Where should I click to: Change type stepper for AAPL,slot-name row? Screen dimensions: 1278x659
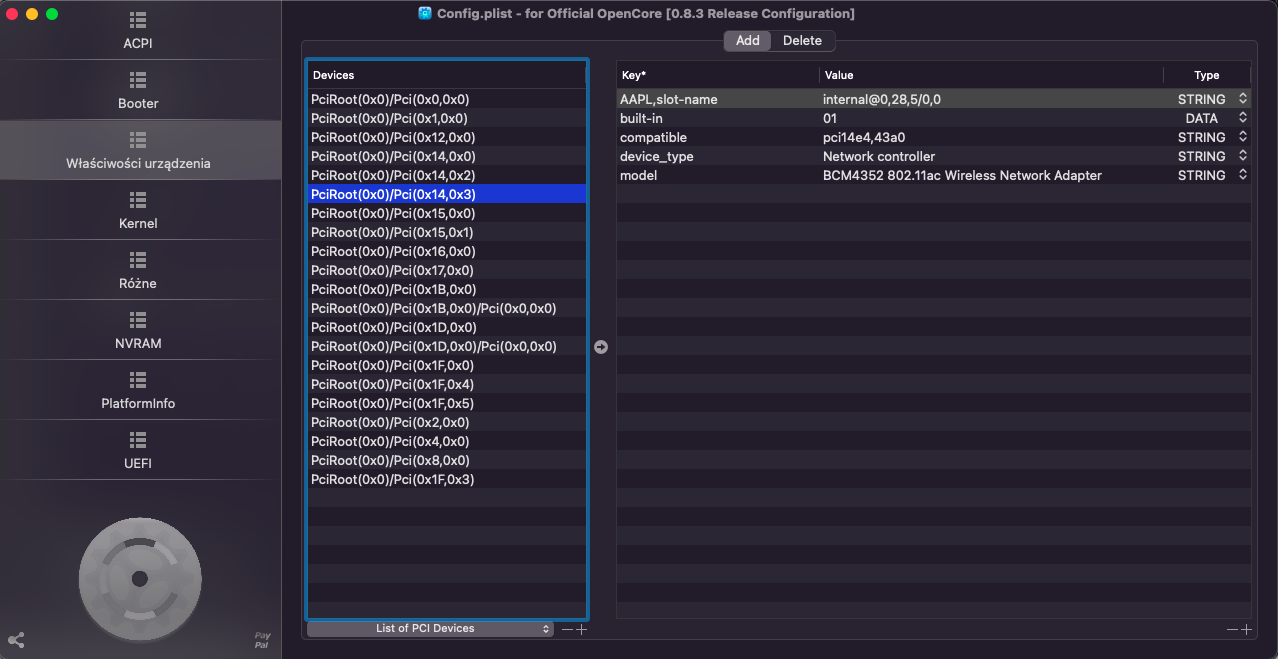pos(1243,99)
